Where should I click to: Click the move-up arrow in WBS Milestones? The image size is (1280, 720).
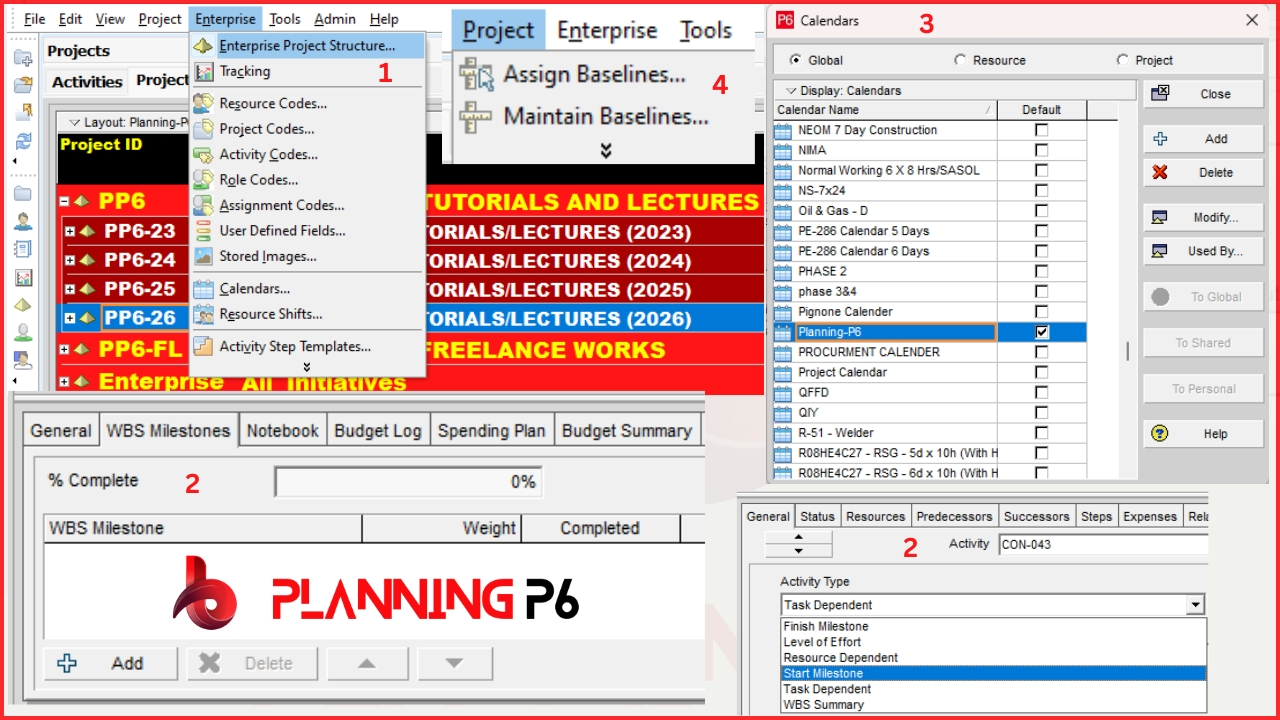[367, 663]
